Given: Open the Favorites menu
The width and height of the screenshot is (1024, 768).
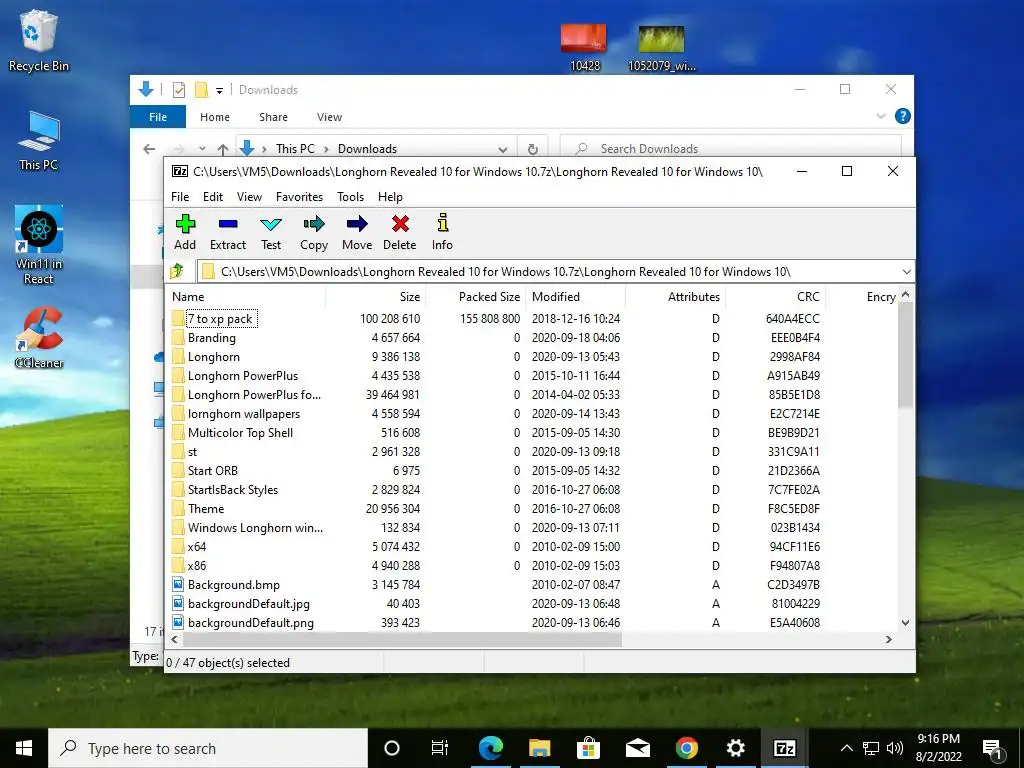Looking at the screenshot, I should tap(299, 197).
